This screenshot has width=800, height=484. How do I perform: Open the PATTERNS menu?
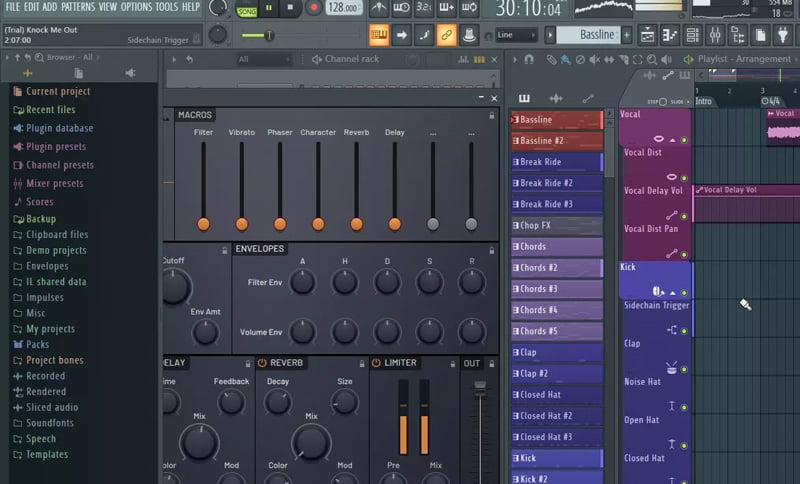78,7
